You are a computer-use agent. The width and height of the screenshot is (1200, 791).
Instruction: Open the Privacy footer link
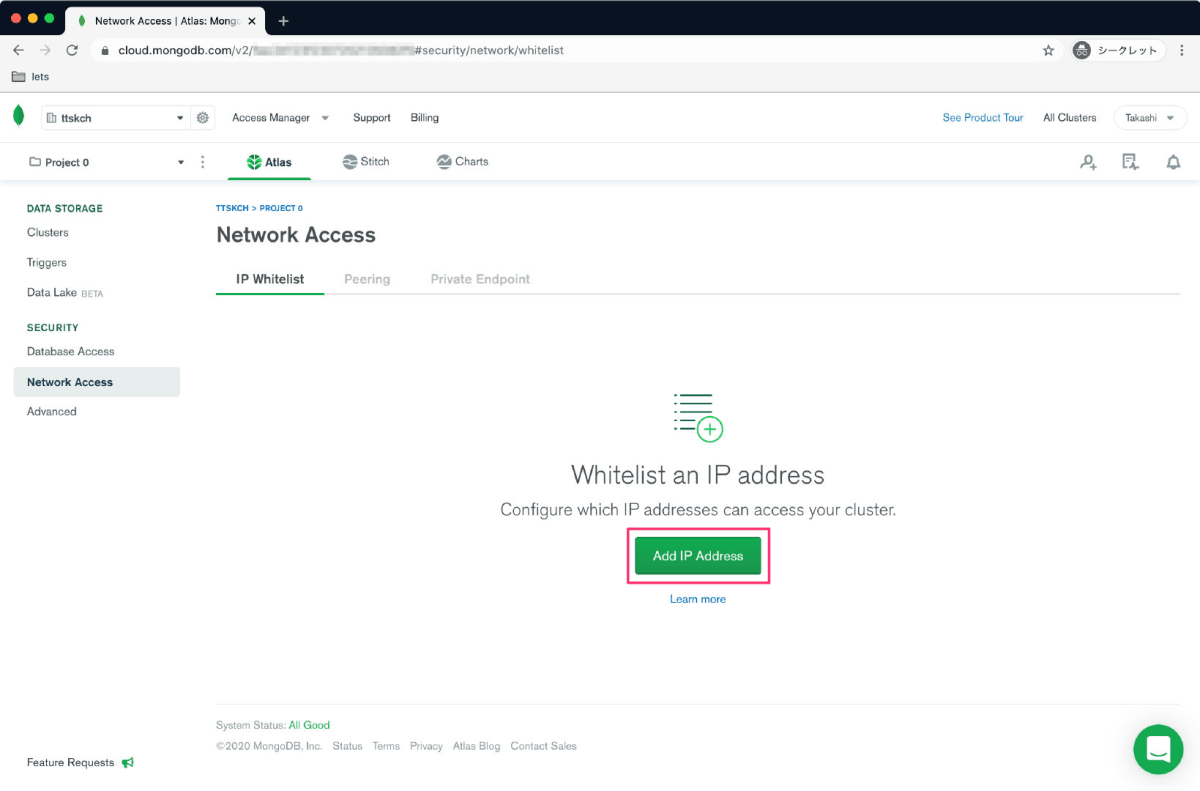coord(426,746)
